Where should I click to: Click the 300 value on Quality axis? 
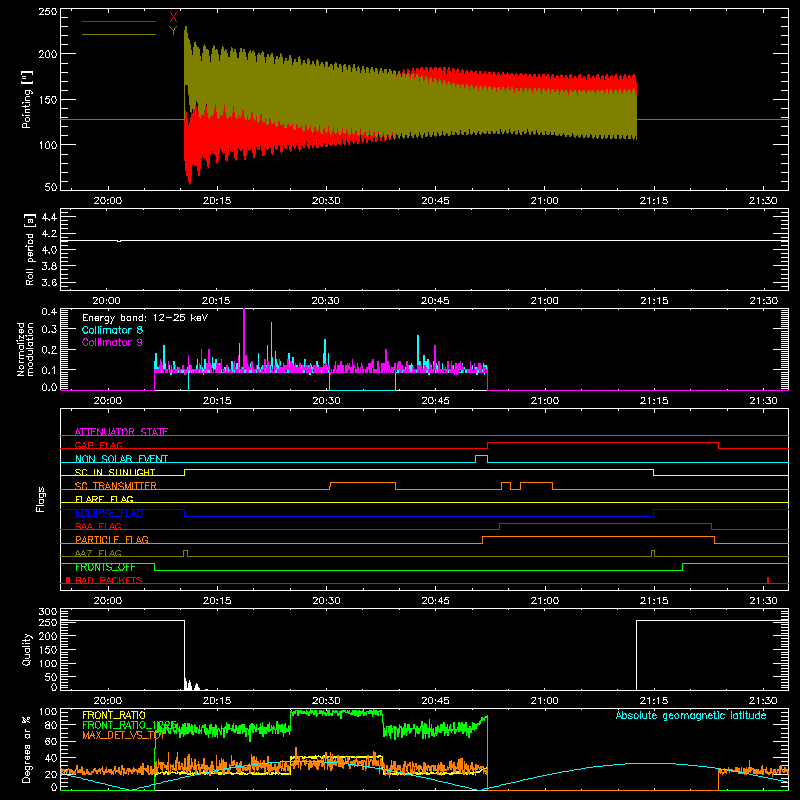[x=47, y=612]
